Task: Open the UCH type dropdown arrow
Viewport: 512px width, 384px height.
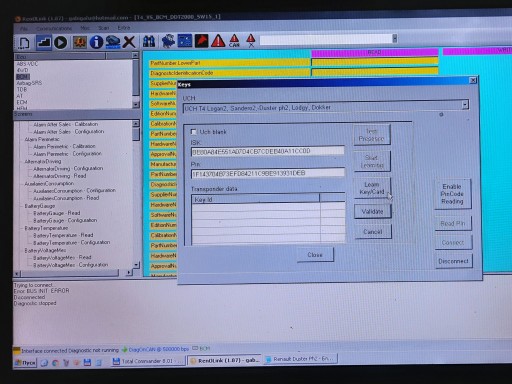Action: [x=465, y=105]
